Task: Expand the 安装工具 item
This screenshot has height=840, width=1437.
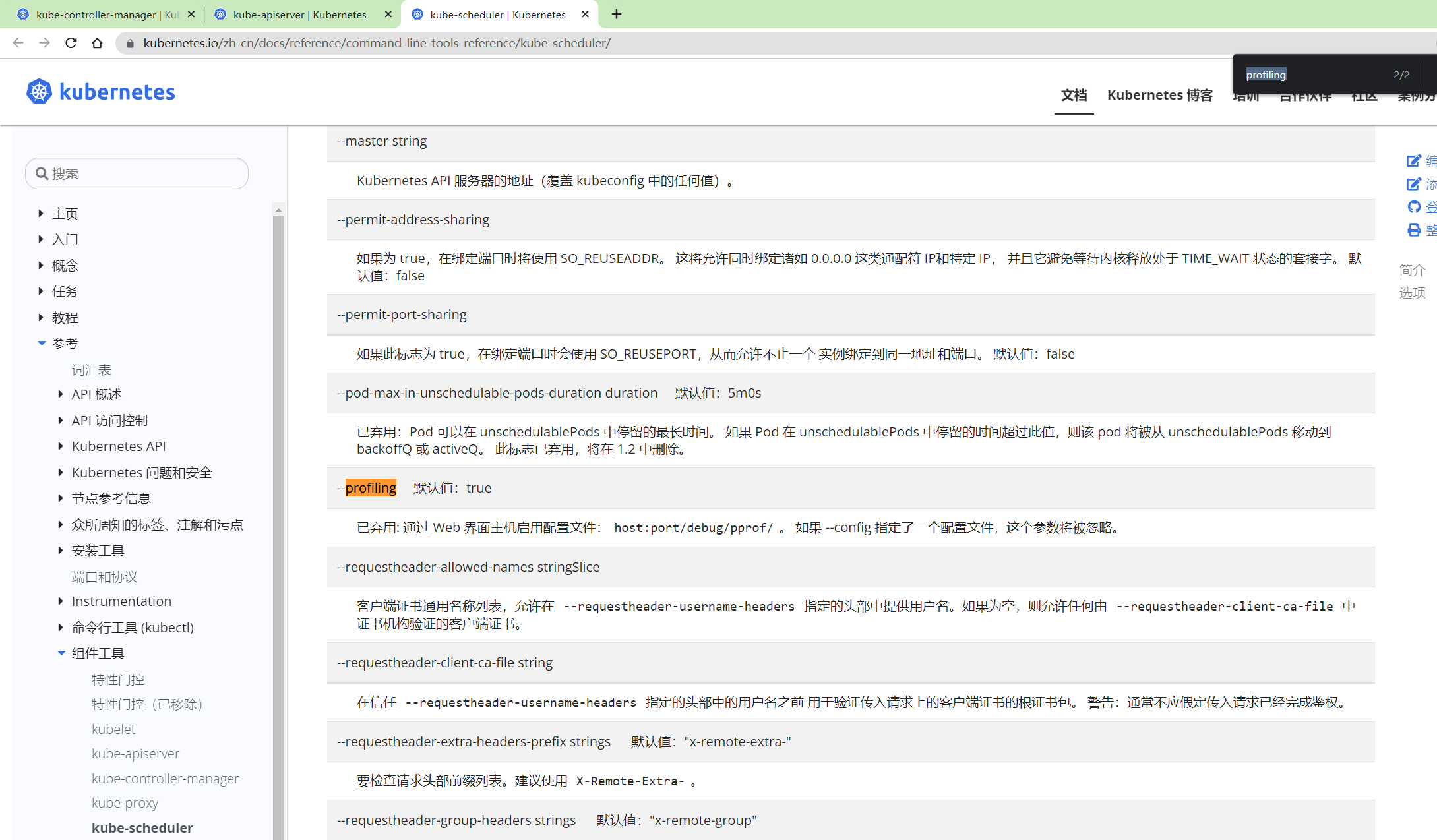Action: 61,551
